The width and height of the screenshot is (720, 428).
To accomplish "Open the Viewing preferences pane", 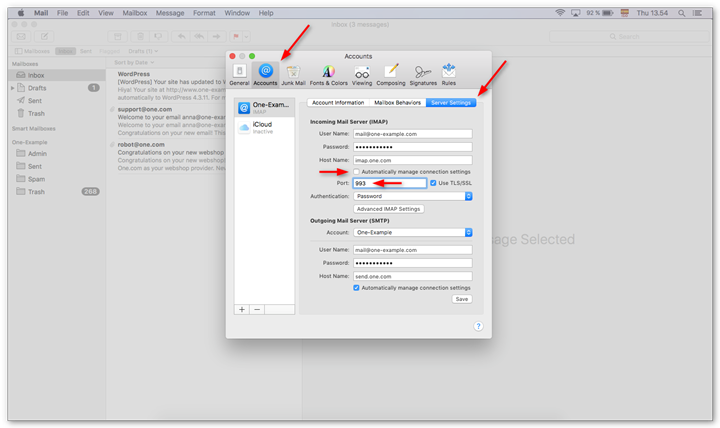I will tap(362, 75).
